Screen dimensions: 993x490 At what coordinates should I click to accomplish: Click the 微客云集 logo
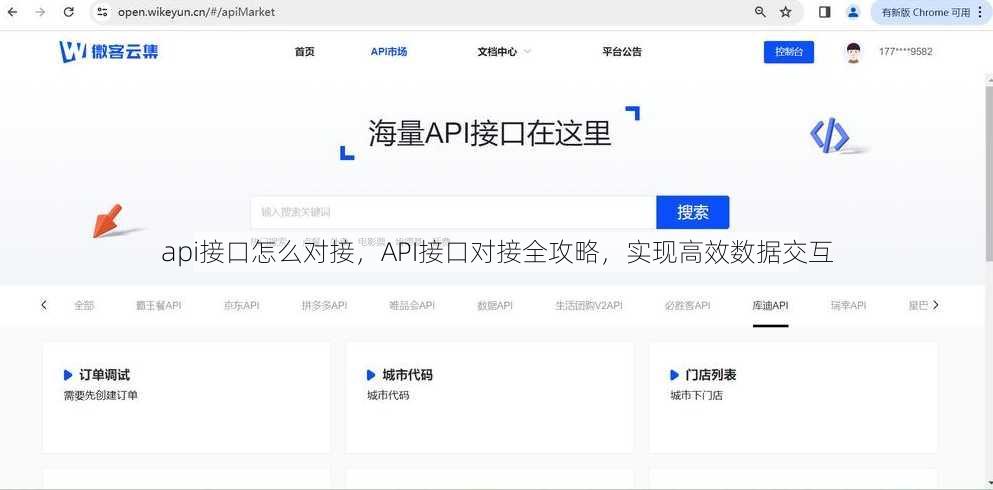pos(109,51)
